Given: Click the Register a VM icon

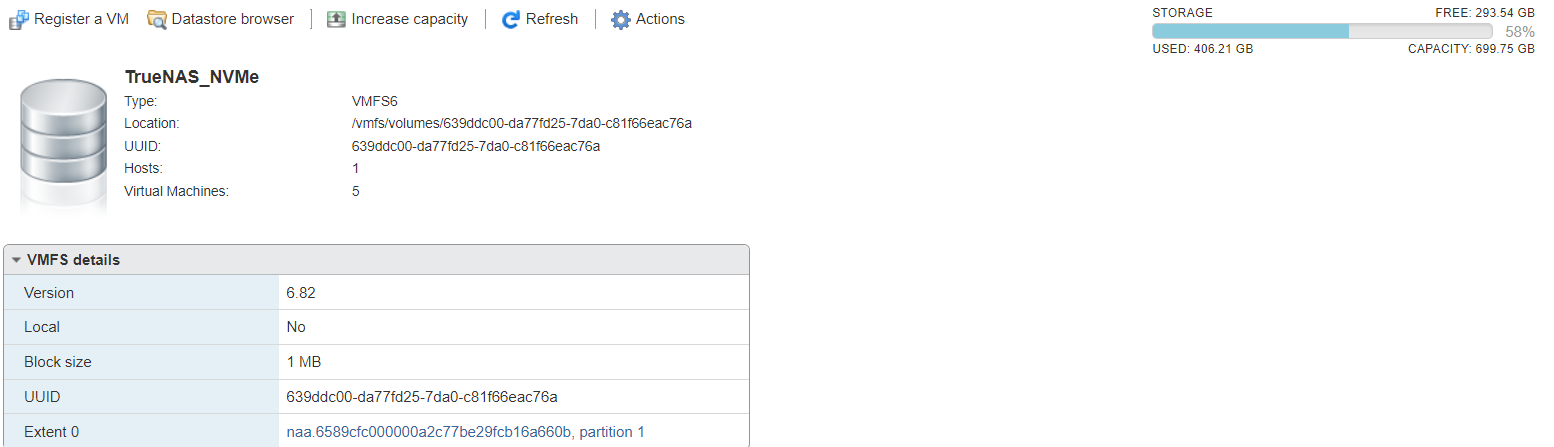Looking at the screenshot, I should click(x=18, y=19).
